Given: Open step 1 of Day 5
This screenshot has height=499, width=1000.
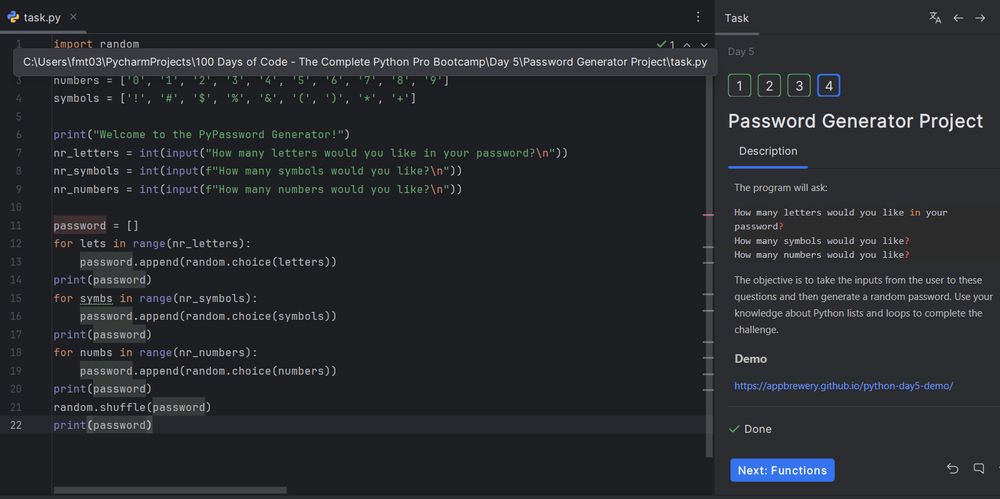Looking at the screenshot, I should [x=739, y=86].
